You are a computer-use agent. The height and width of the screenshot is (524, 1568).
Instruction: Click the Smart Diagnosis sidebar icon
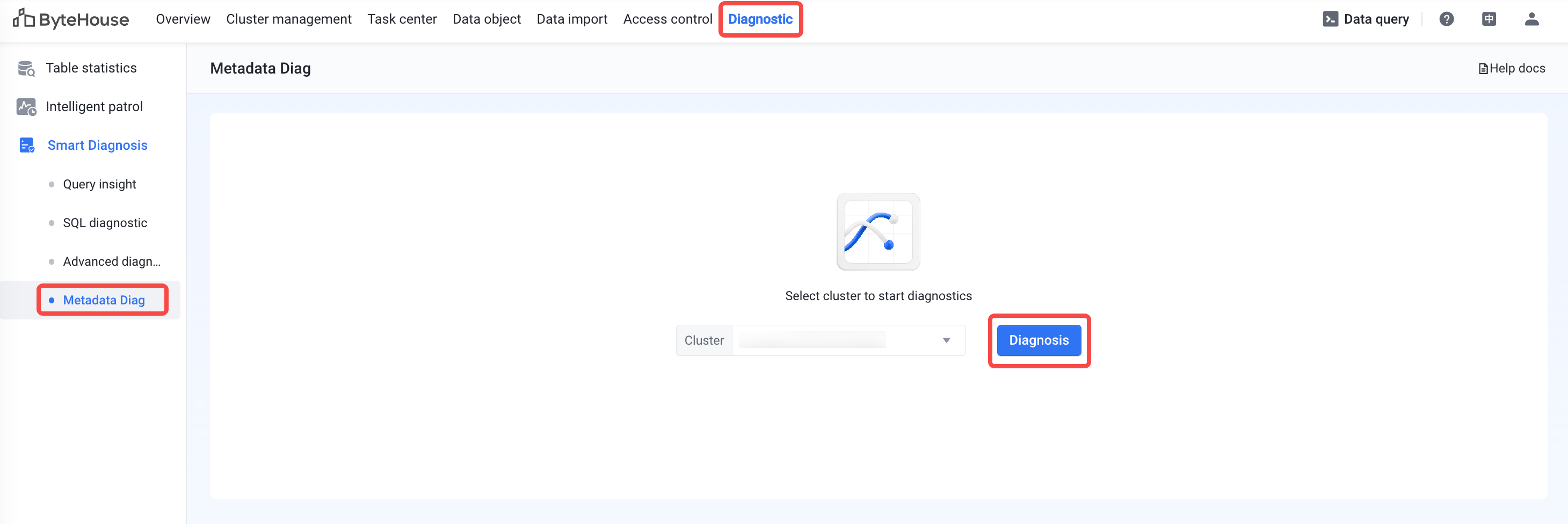[27, 145]
